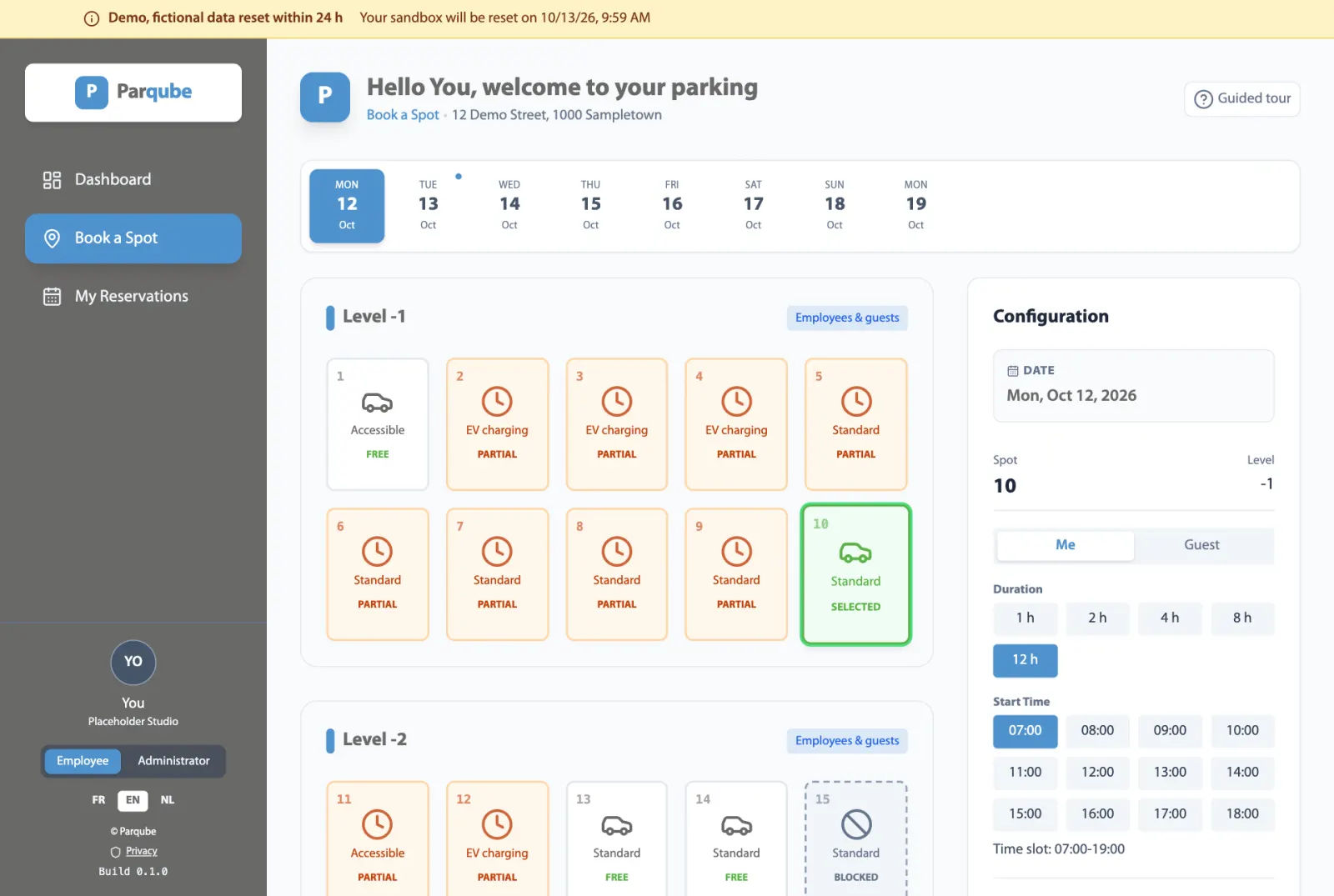Switch to Administrator role
Image resolution: width=1334 pixels, height=896 pixels.
(173, 761)
